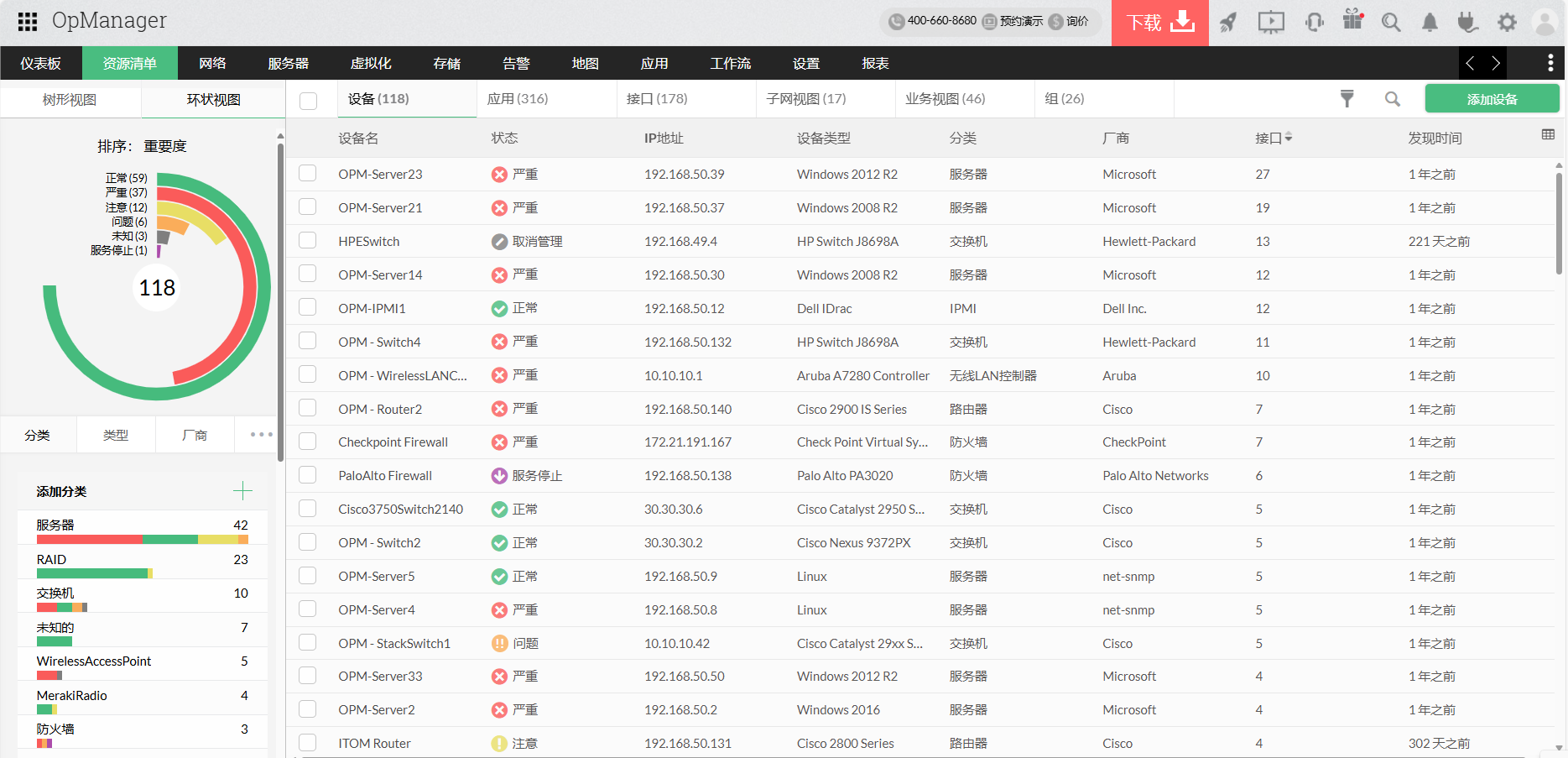The image size is (1568, 758).
Task: Click the 服务器 category status bar
Action: click(x=142, y=540)
